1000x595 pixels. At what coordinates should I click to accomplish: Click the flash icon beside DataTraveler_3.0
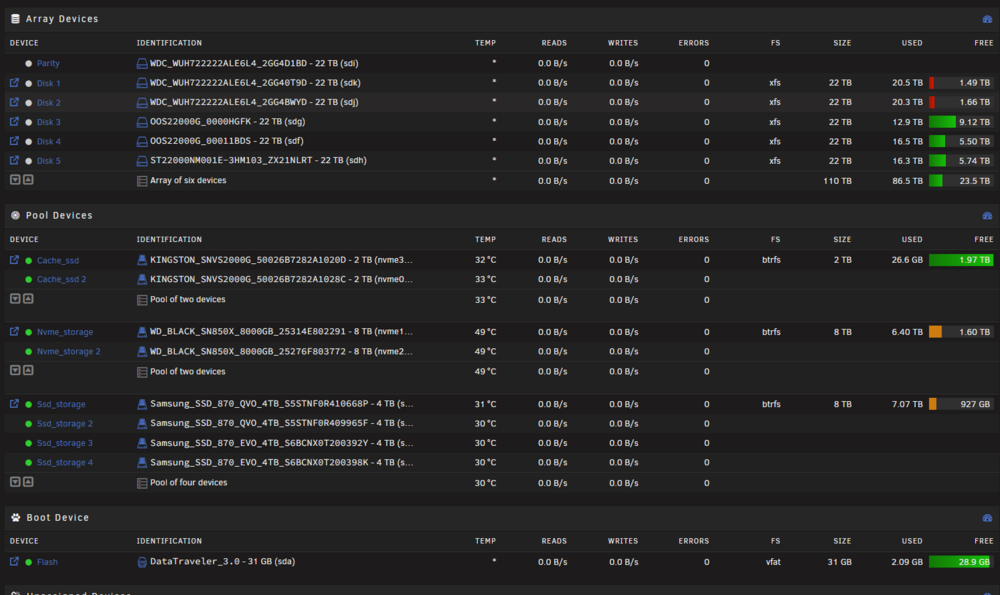pyautogui.click(x=142, y=562)
